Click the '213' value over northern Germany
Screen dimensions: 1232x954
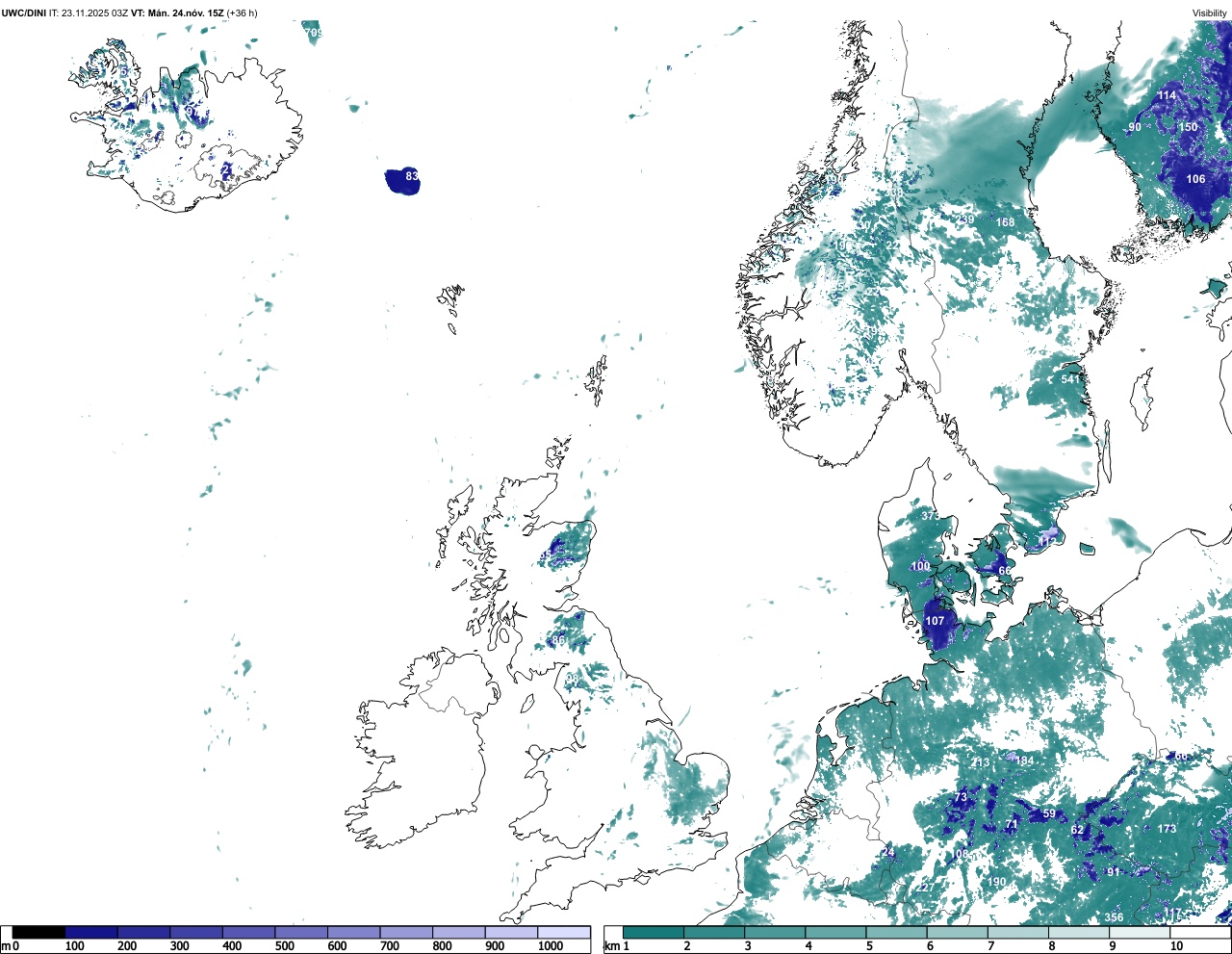click(980, 763)
